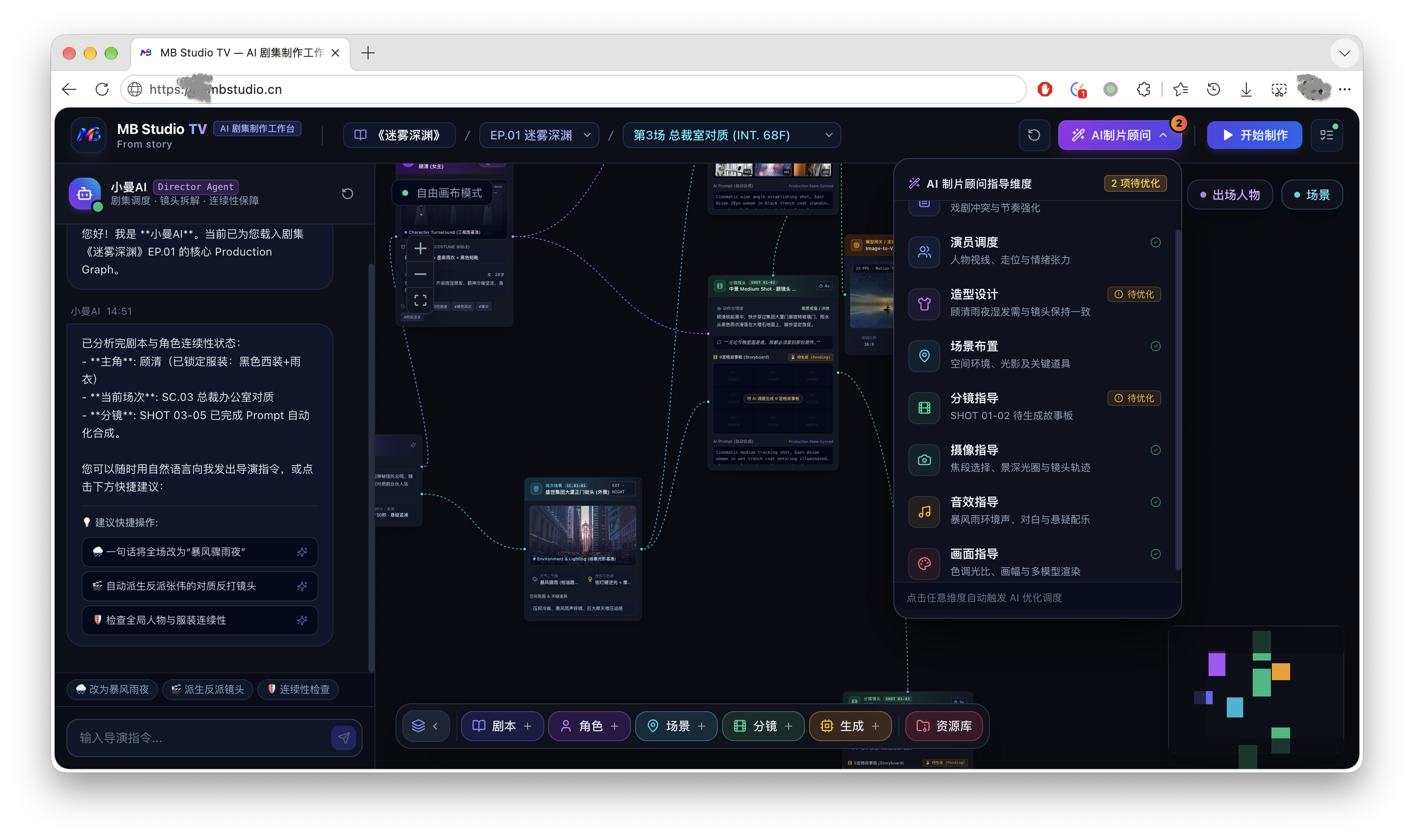Open the EP.01 迷雾深渊 episode dropdown
This screenshot has width=1414, height=840.
pos(539,135)
